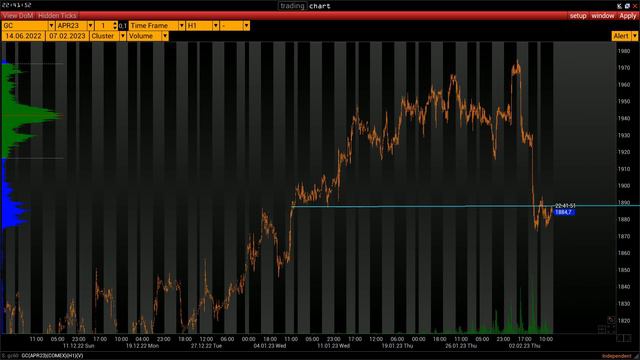
Task: Click the chart title label
Action: (x=320, y=6)
